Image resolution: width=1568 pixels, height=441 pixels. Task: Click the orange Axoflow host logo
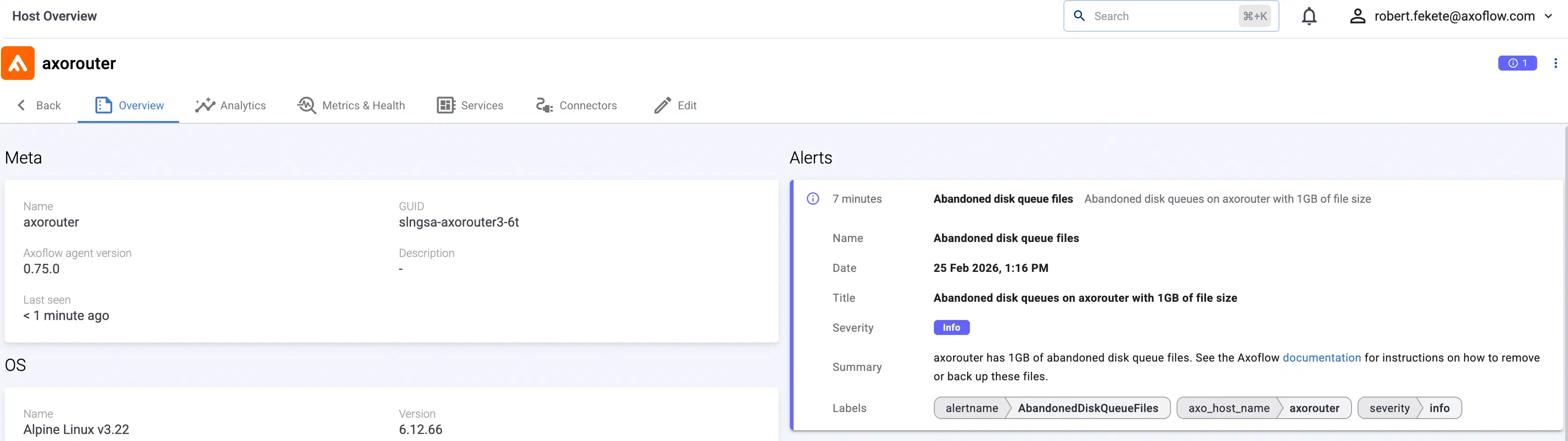tap(18, 63)
